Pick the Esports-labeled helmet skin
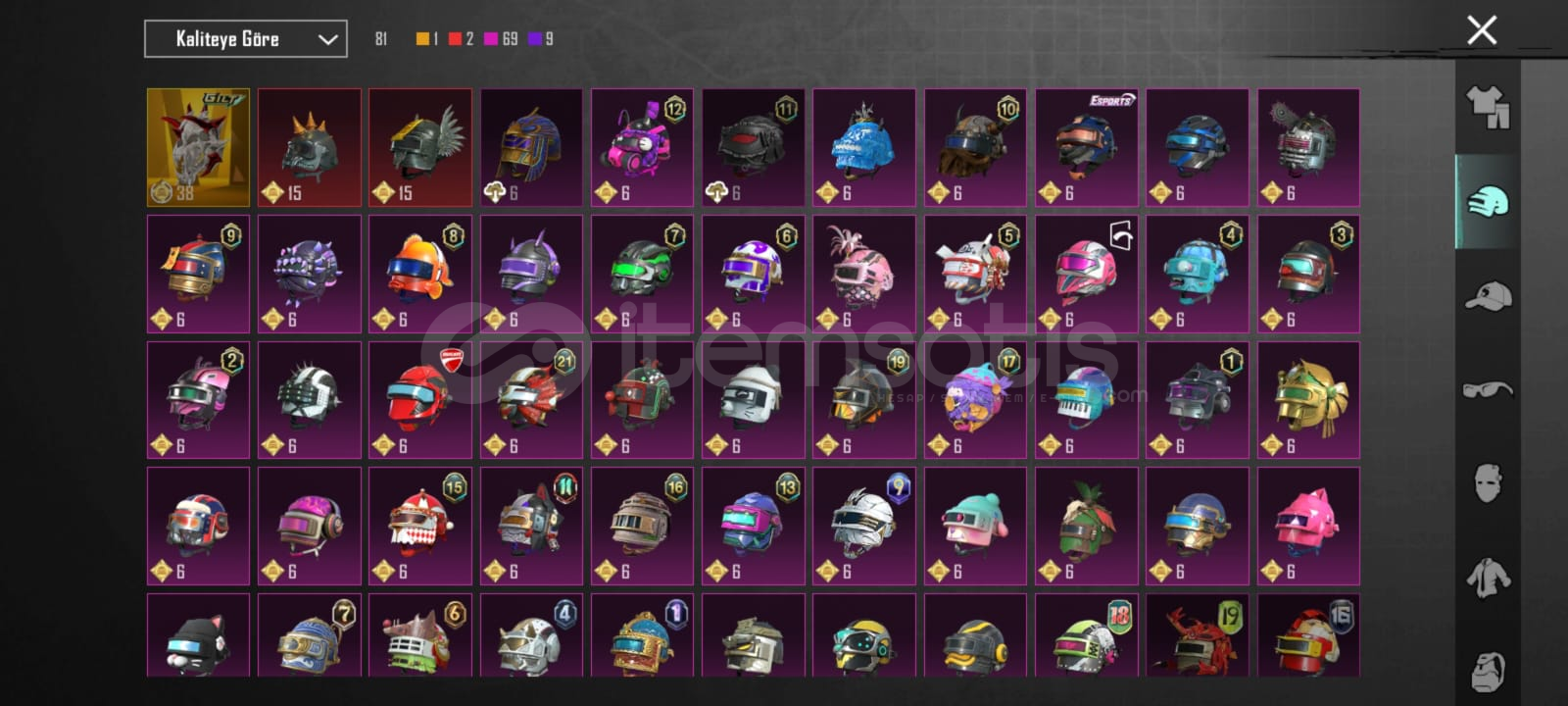The width and height of the screenshot is (1568, 706). point(1087,148)
